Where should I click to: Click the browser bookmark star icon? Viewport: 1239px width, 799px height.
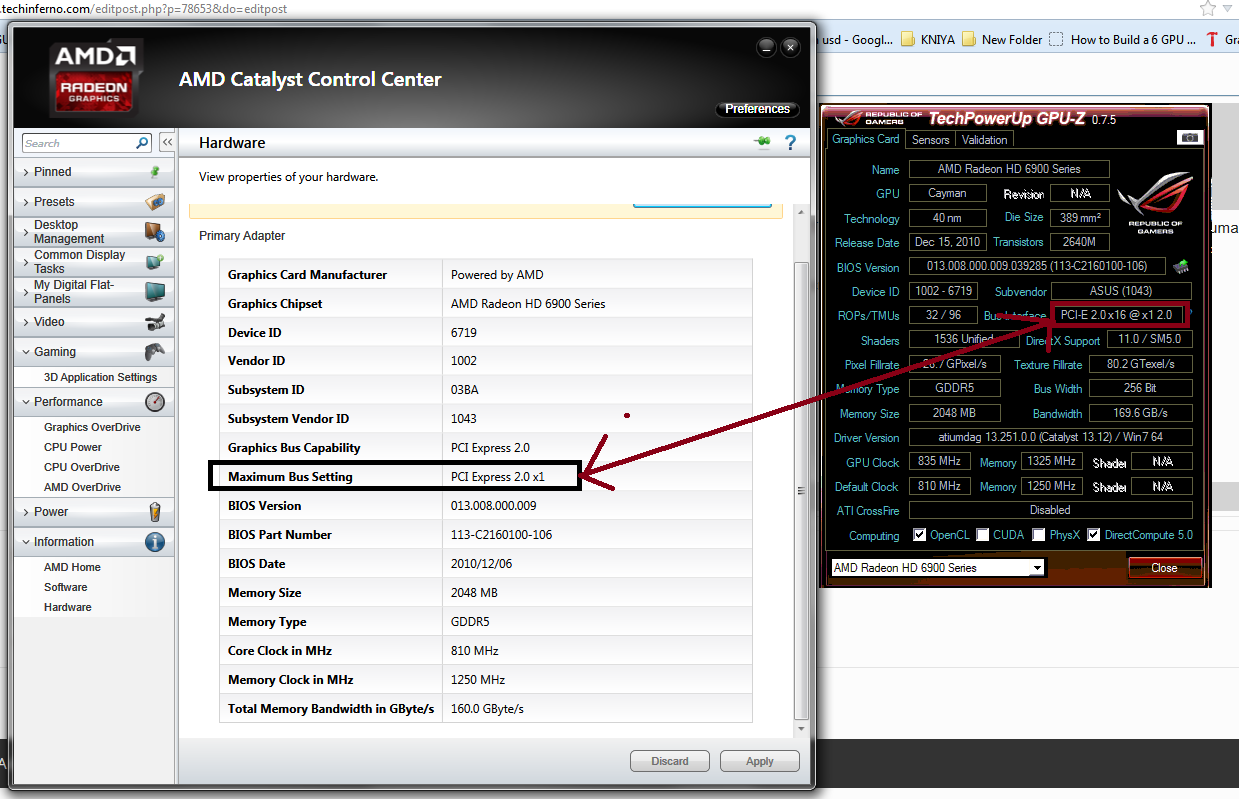tap(1208, 9)
